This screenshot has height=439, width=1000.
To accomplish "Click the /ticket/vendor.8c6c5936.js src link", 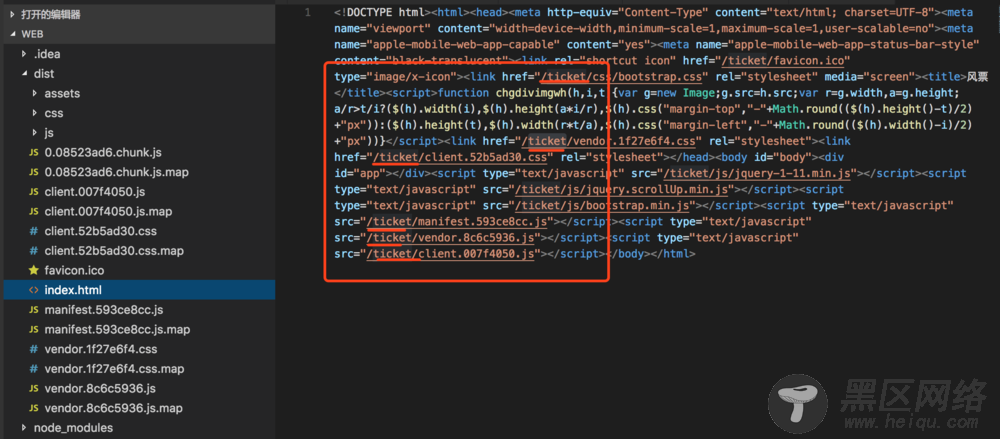I will point(452,238).
